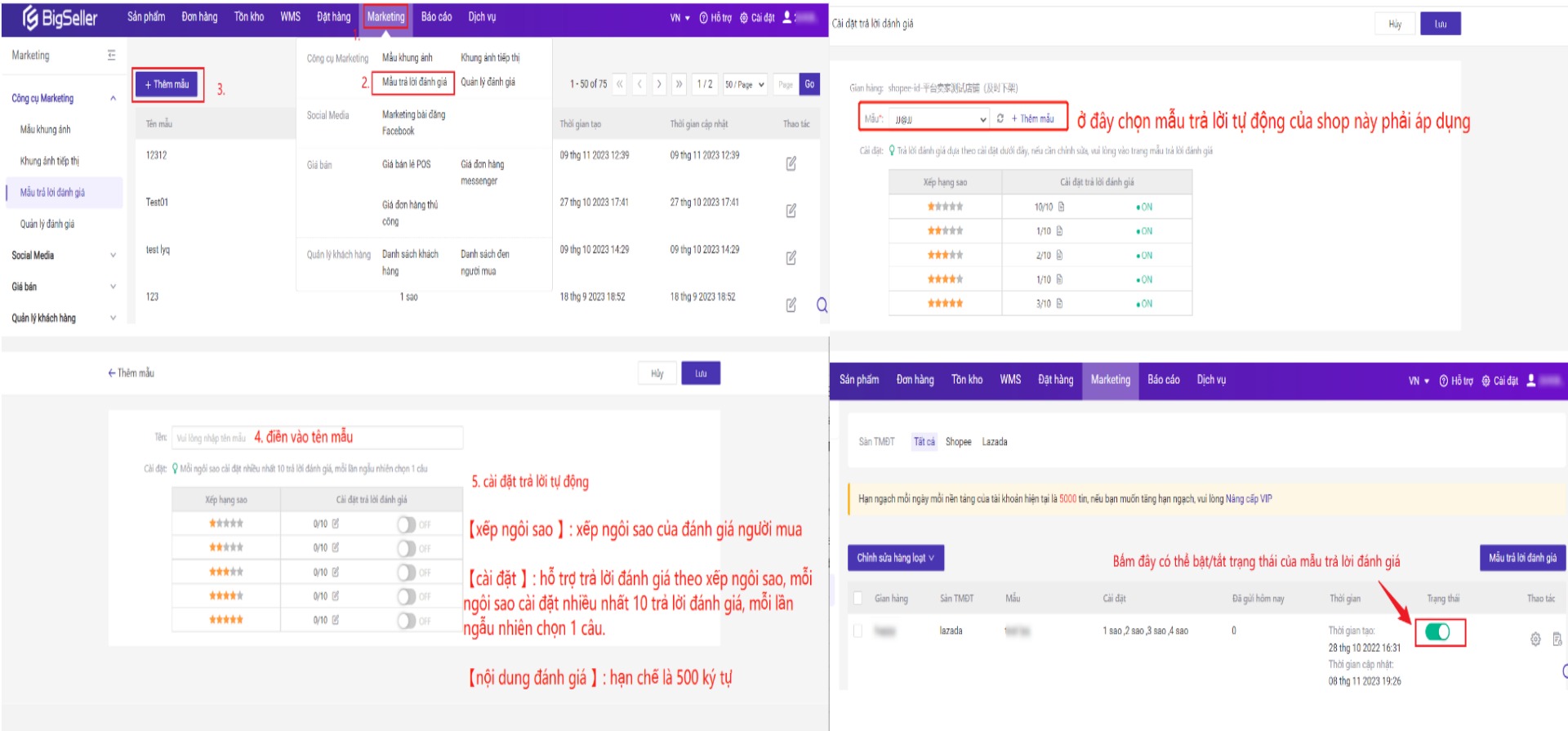The height and width of the screenshot is (731, 1568).
Task: Click the edit icon for template 12312
Action: [x=791, y=163]
